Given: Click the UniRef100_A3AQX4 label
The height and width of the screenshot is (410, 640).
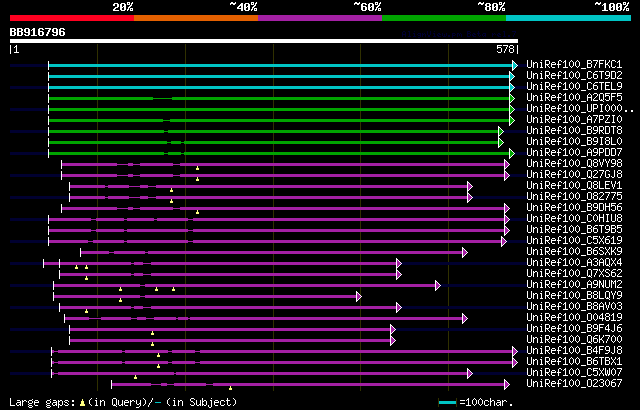Looking at the screenshot, I should click(574, 263).
